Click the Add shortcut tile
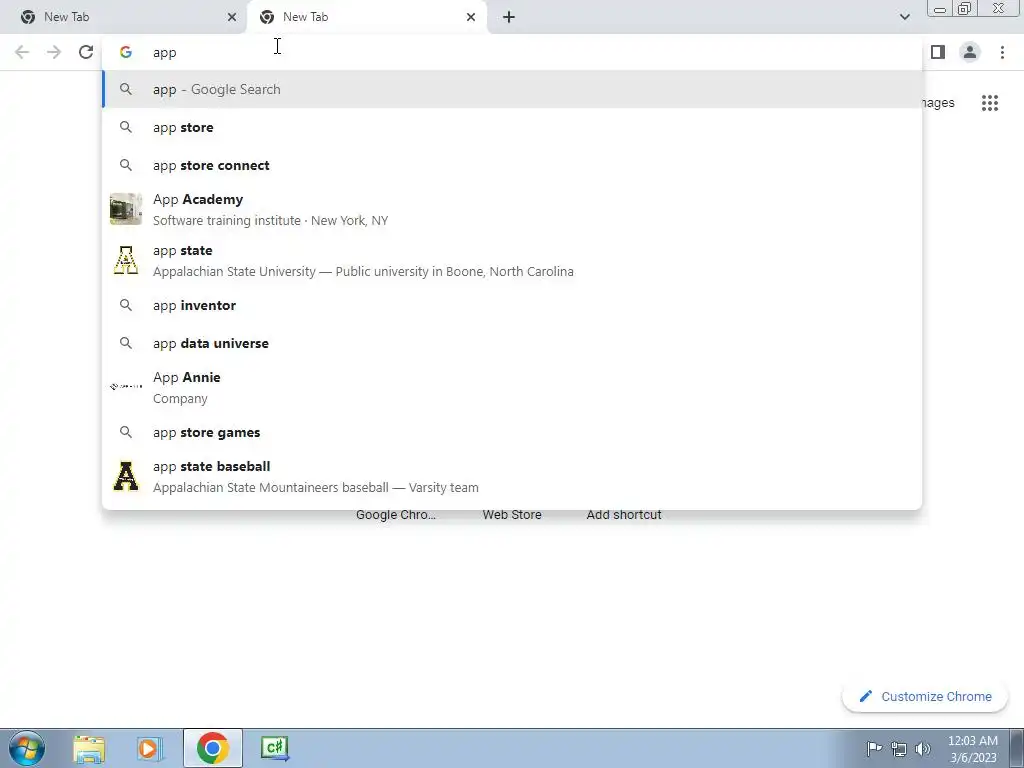 click(x=624, y=515)
